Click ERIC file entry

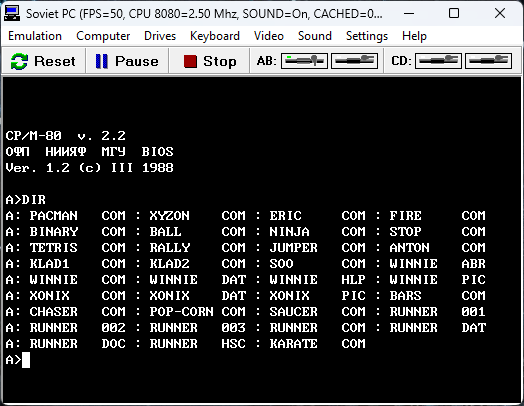pyautogui.click(x=285, y=216)
